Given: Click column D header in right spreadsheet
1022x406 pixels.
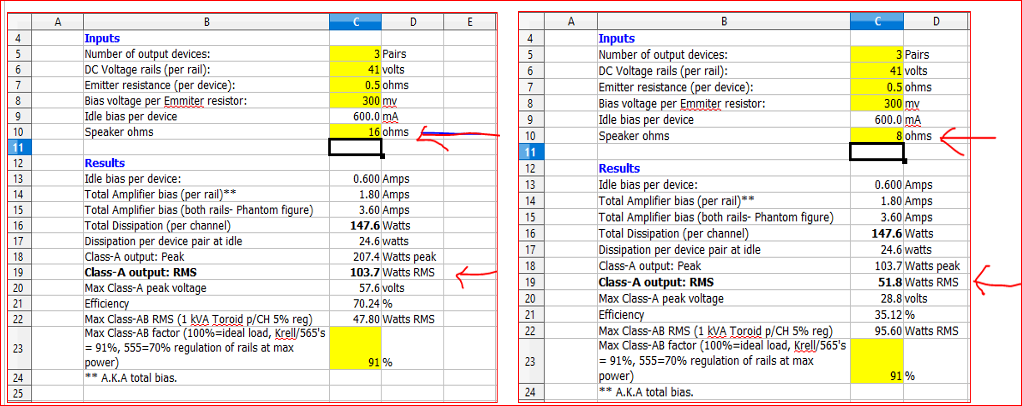Looking at the screenshot, I should click(936, 22).
